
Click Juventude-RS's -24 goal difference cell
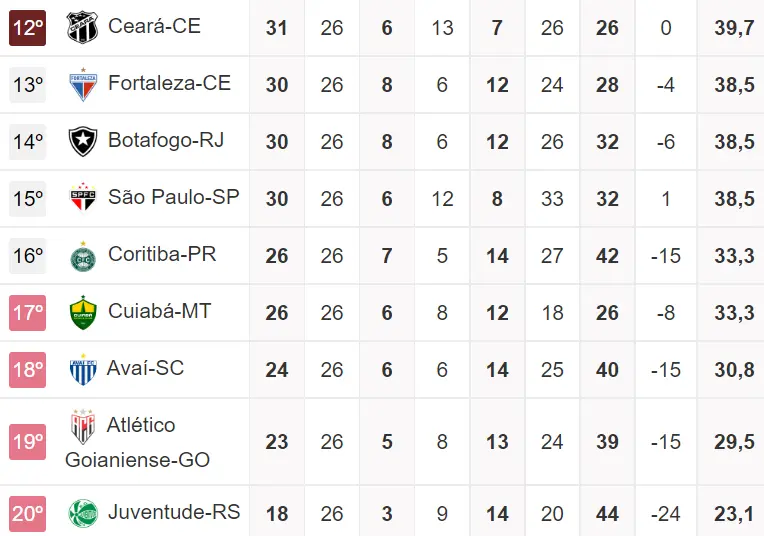[665, 514]
